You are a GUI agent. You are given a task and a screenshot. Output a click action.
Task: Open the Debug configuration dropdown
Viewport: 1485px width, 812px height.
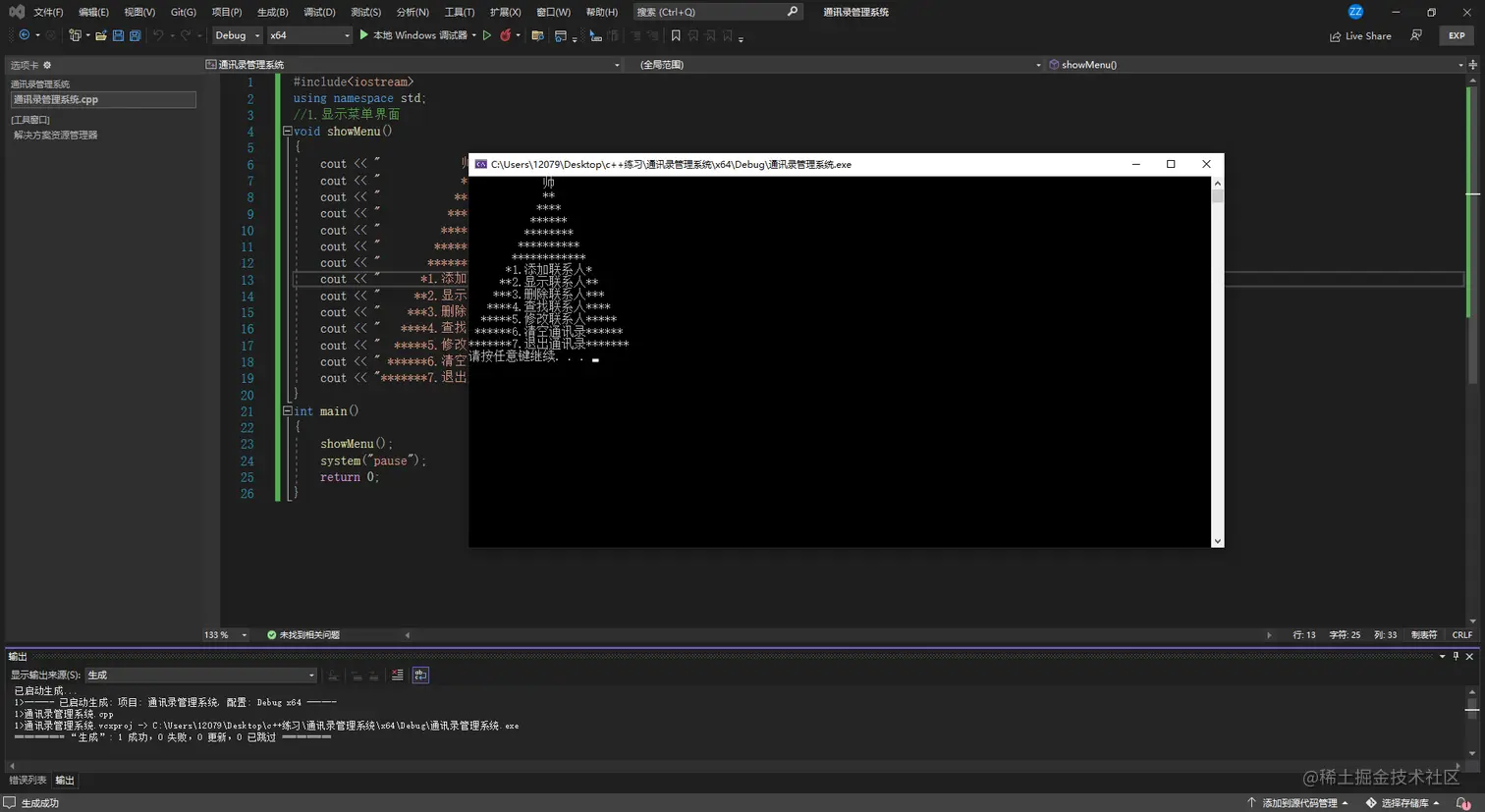point(237,35)
